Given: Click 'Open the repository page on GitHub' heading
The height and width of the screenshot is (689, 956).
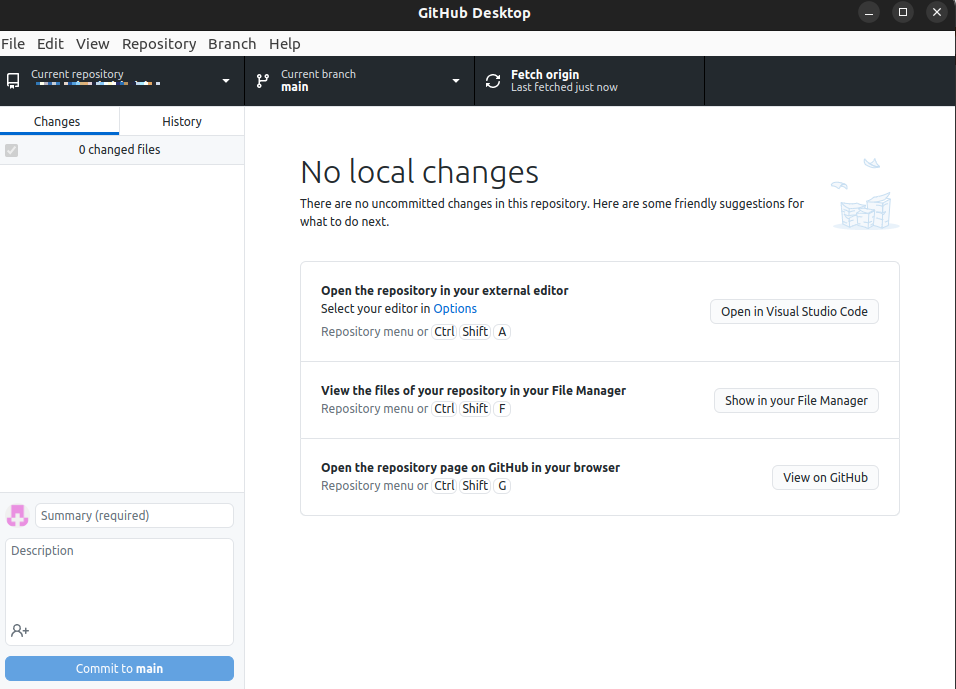Looking at the screenshot, I should pos(470,467).
